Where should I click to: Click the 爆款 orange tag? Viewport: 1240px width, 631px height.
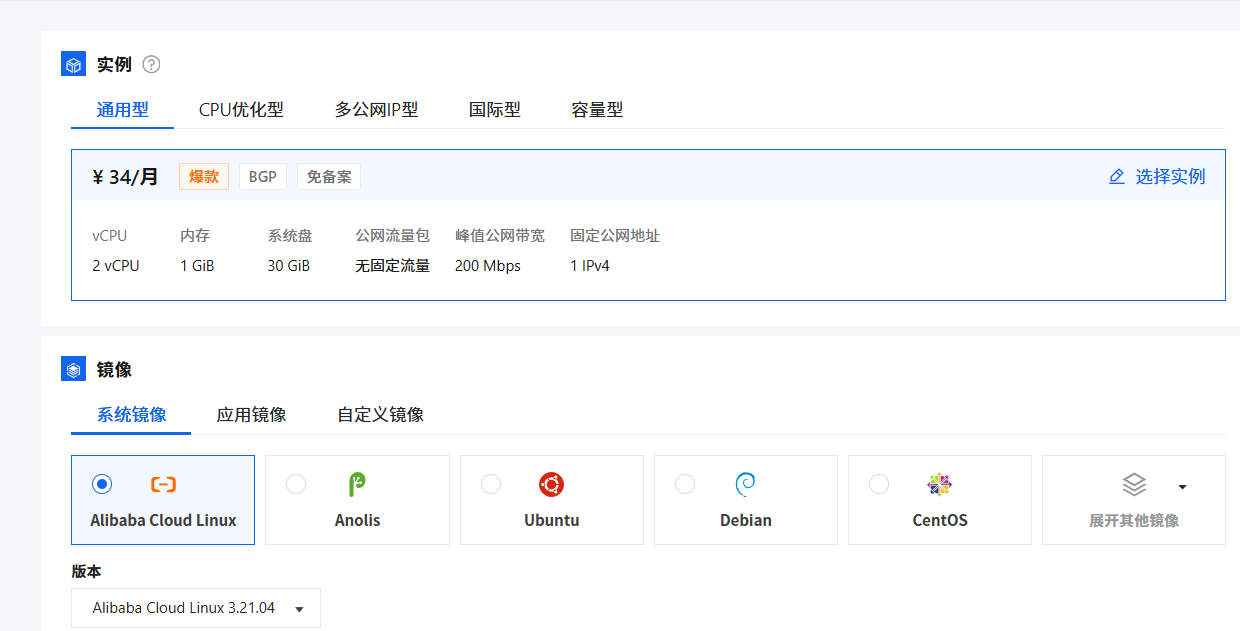204,177
